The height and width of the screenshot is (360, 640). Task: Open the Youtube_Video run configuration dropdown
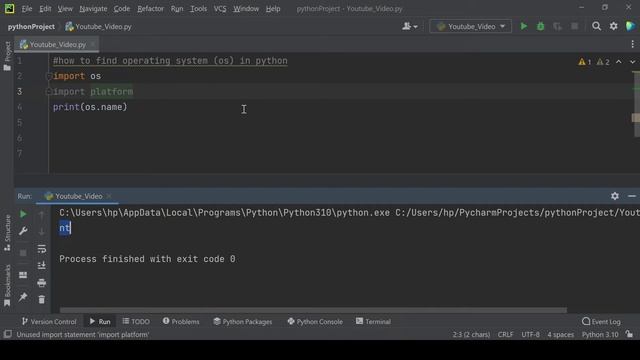[x=470, y=27]
